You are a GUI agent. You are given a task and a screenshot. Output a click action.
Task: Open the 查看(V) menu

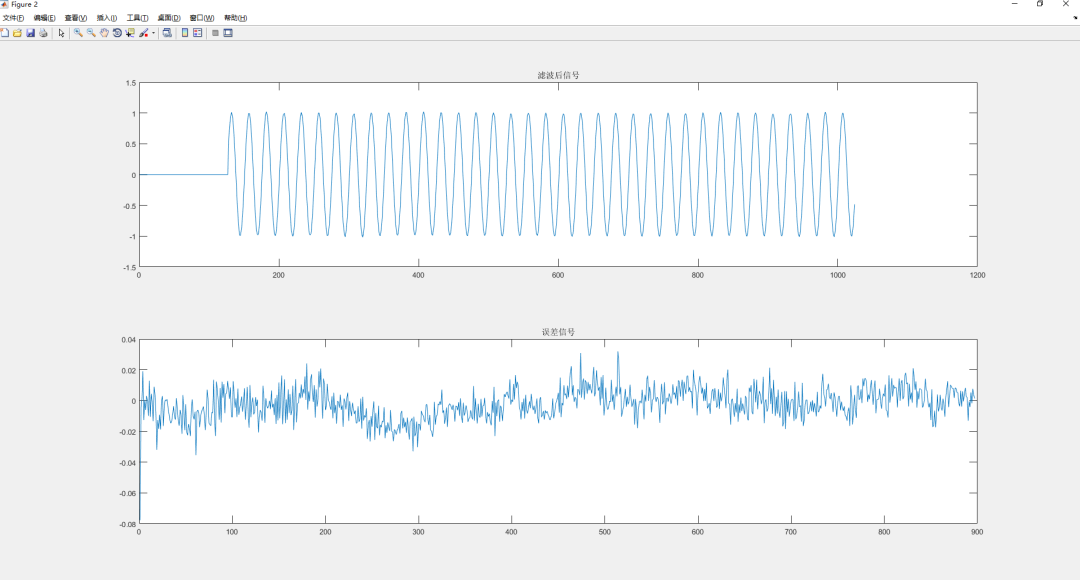tap(76, 18)
